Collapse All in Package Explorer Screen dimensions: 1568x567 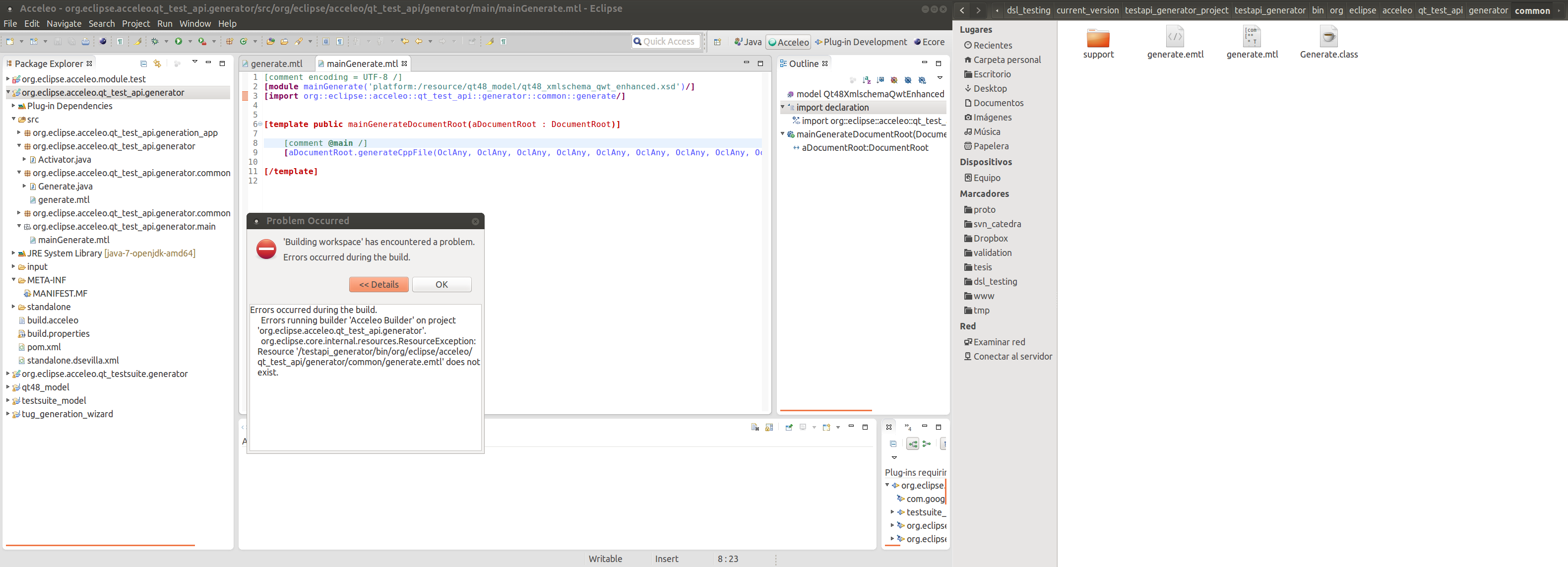coord(144,63)
